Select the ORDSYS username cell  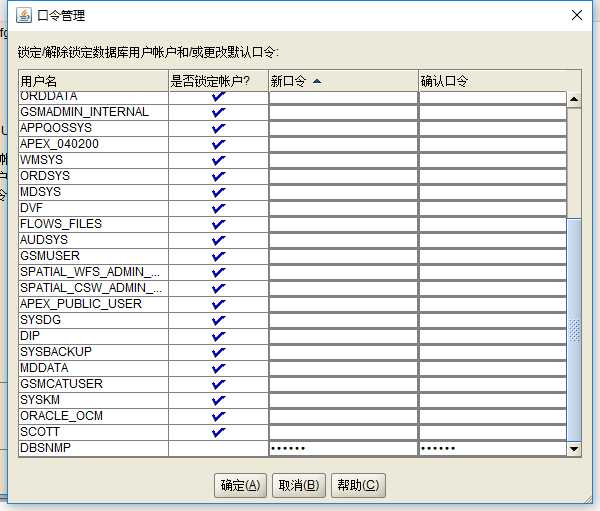coord(93,176)
